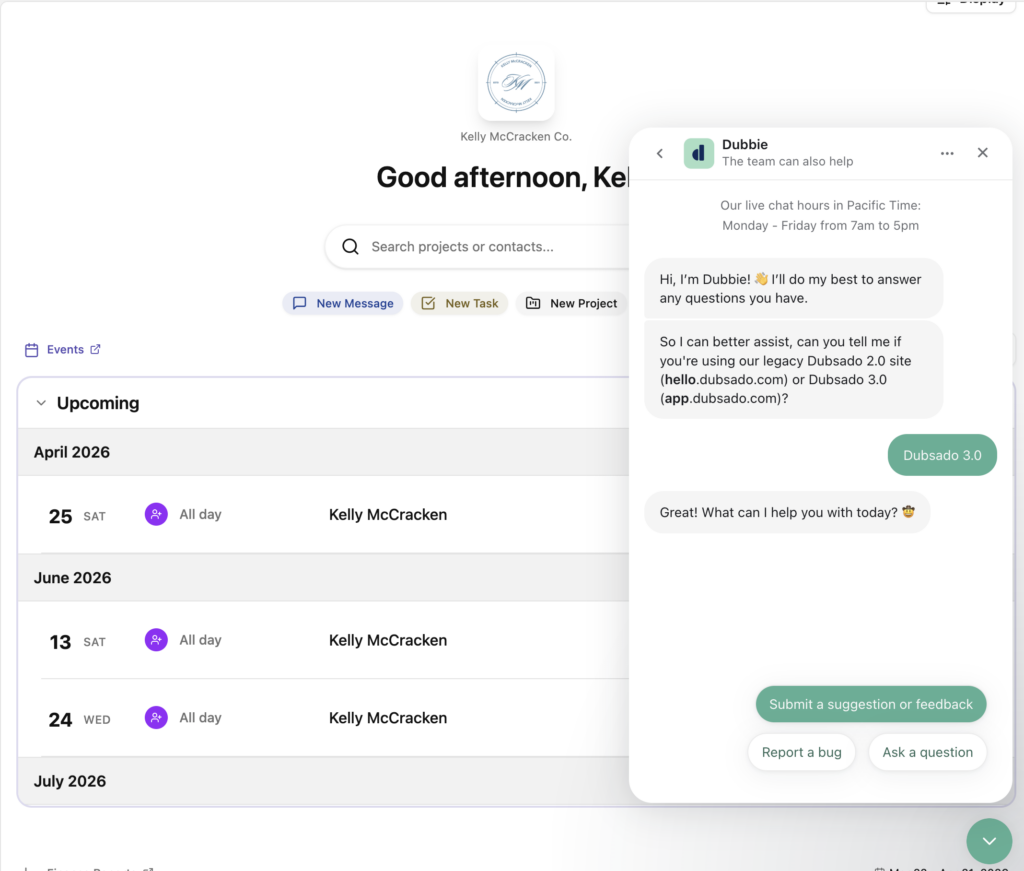The image size is (1024, 871).
Task: Click the Events calendar icon
Action: tap(32, 350)
